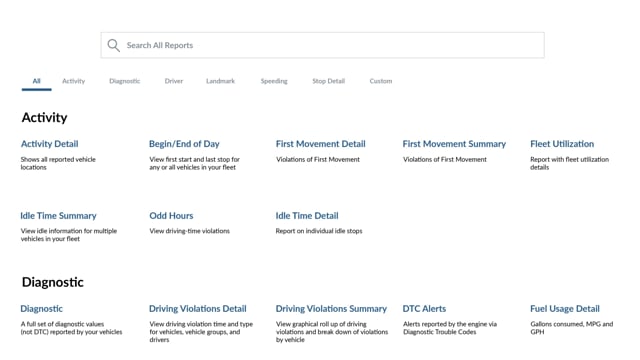Select the Stop Detail tab
640x360 pixels.
329,81
